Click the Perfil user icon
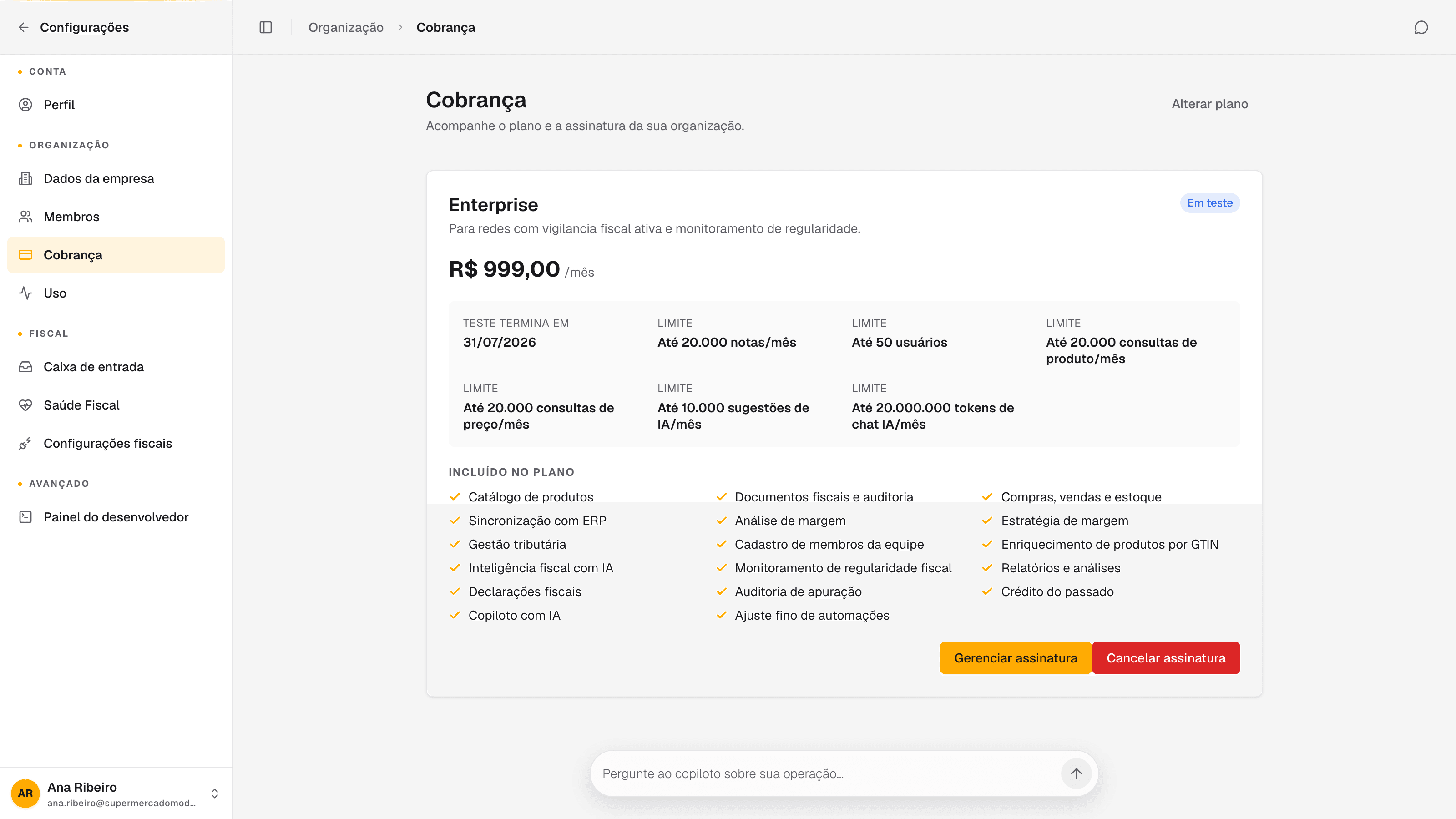 pos(25,105)
